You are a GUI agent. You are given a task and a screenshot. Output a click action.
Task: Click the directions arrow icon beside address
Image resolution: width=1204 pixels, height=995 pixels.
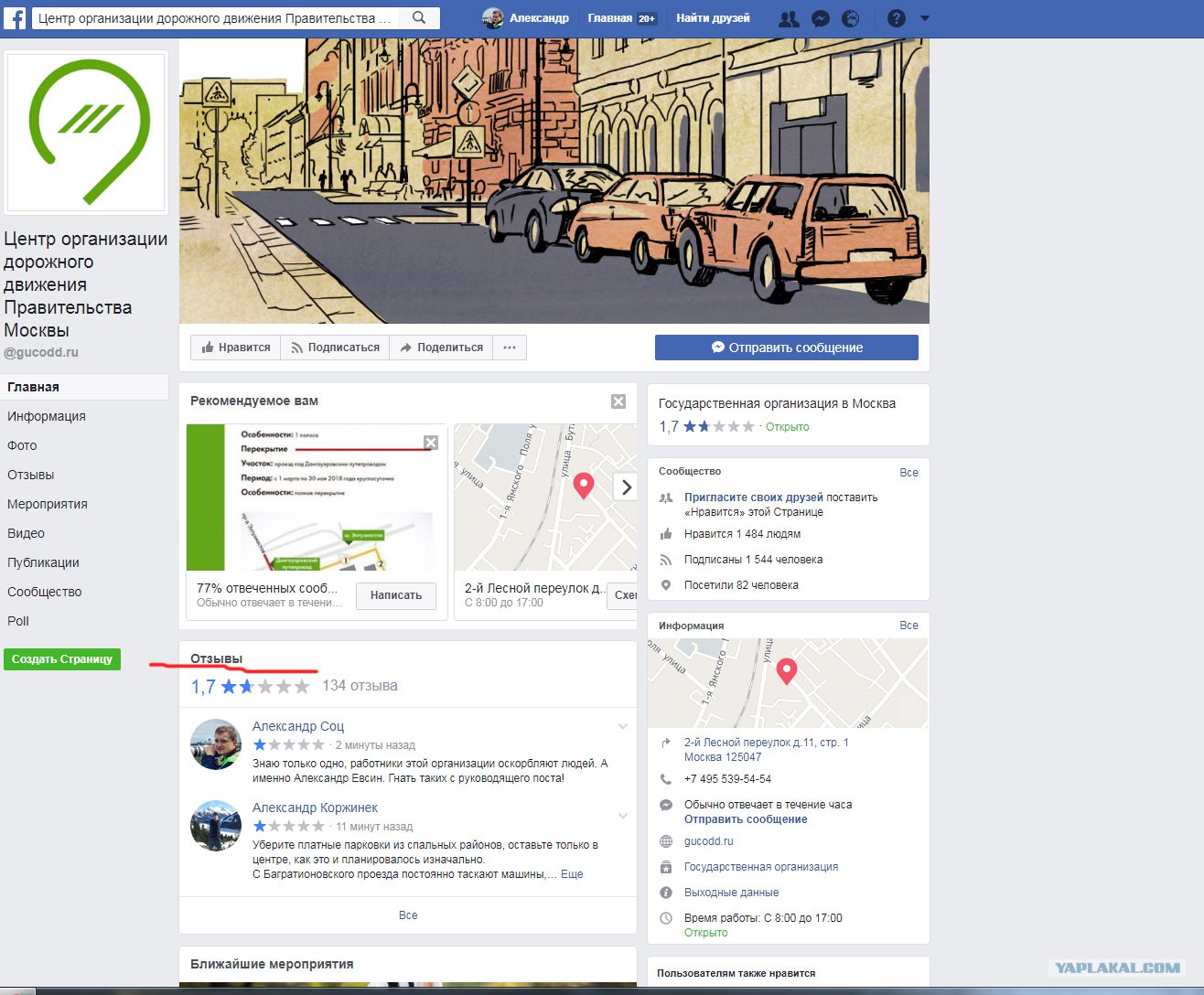coord(666,743)
